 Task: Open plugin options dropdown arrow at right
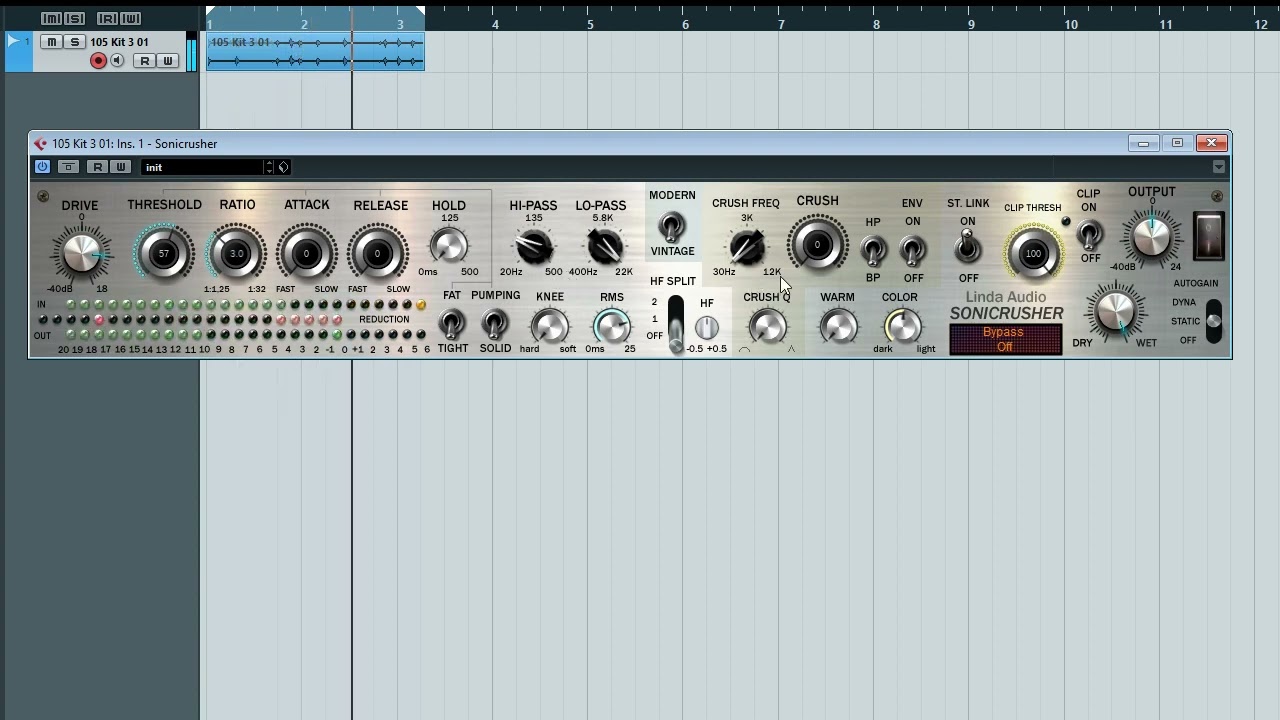coord(1218,167)
